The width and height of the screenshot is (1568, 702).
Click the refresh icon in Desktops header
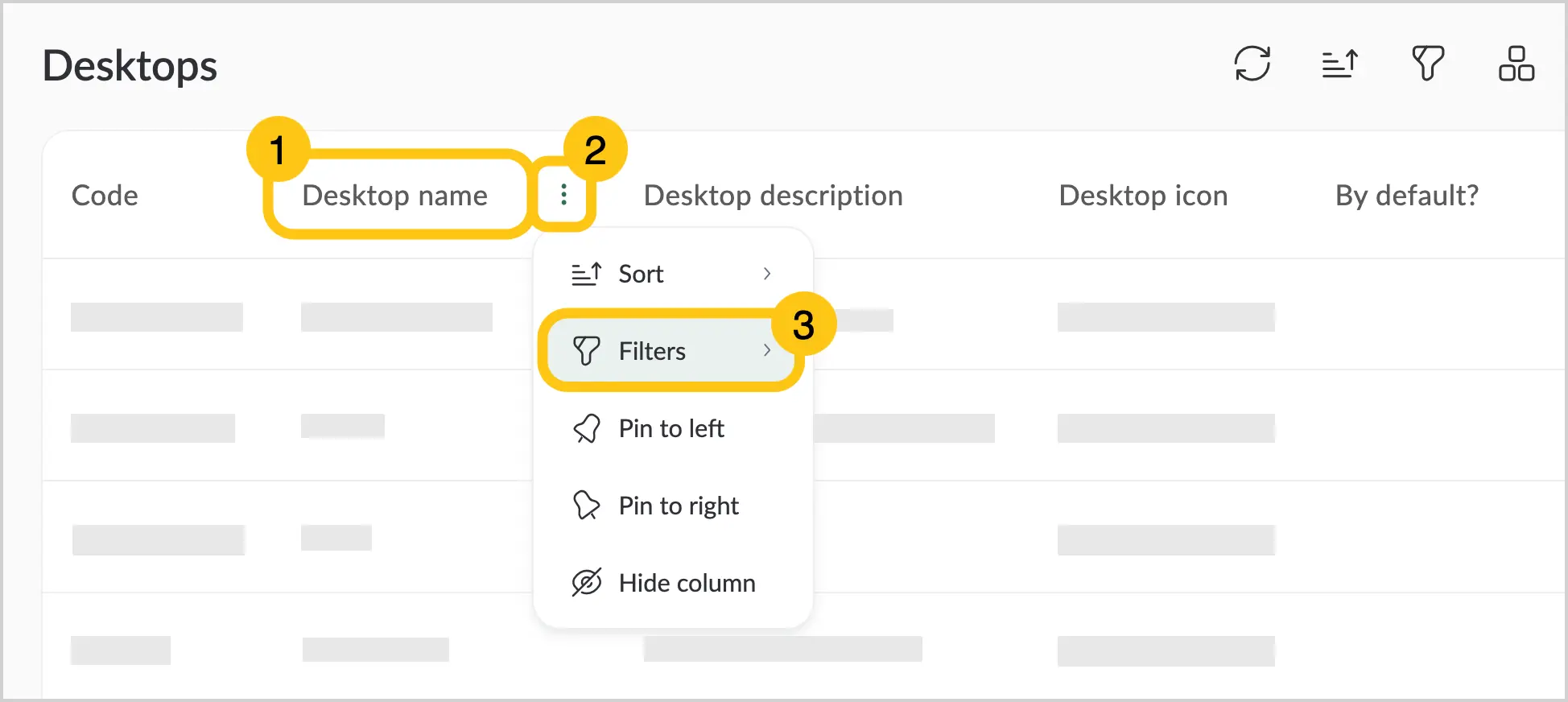coord(1252,64)
